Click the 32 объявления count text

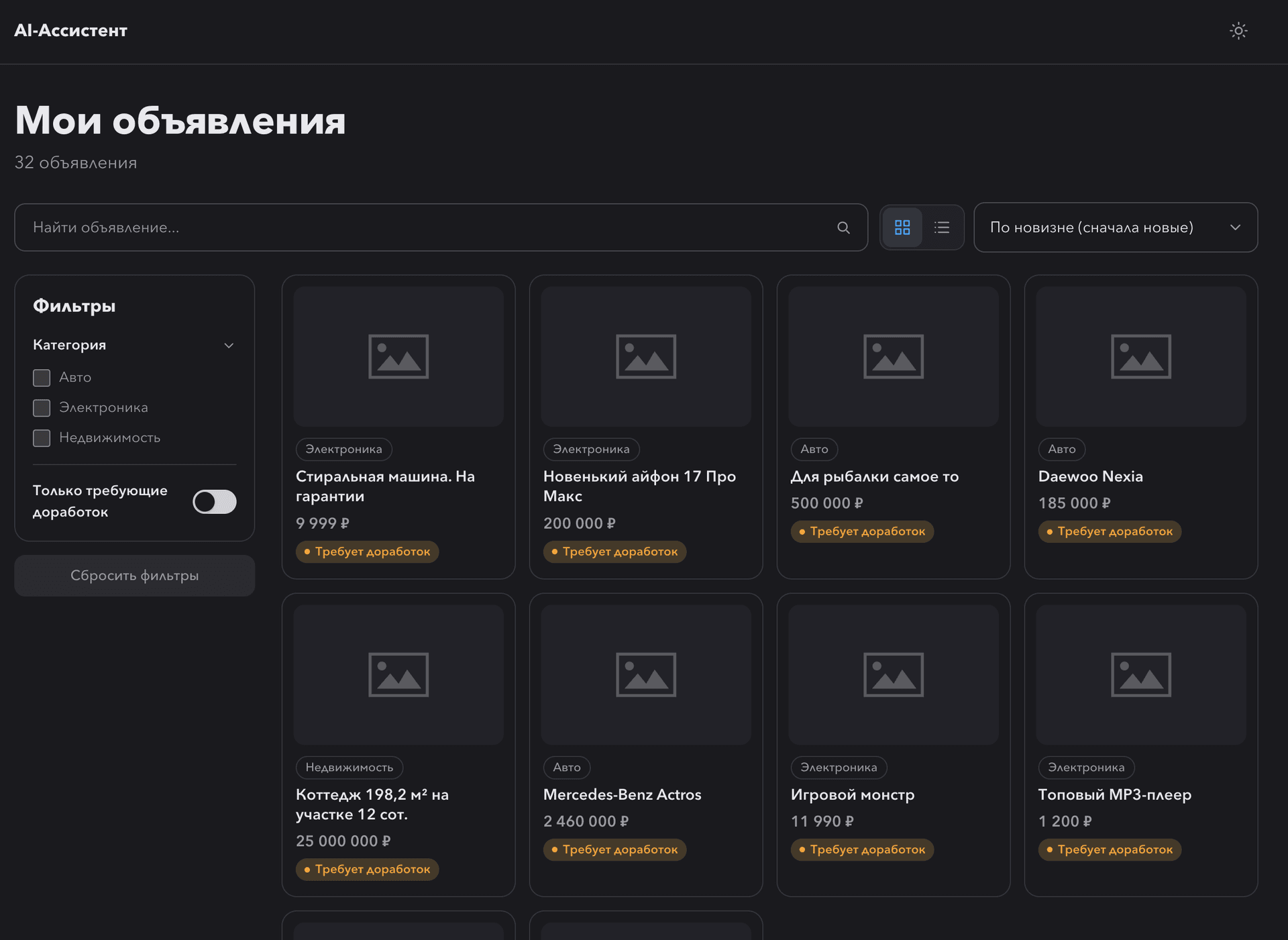(76, 163)
